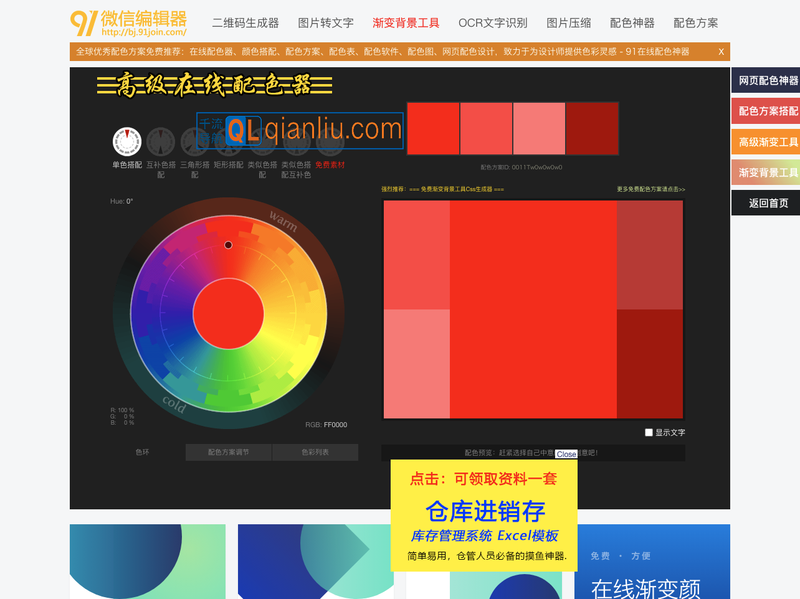Open the 更多免费配色方案 link
Screen dimensions: 800x599
click(x=650, y=189)
